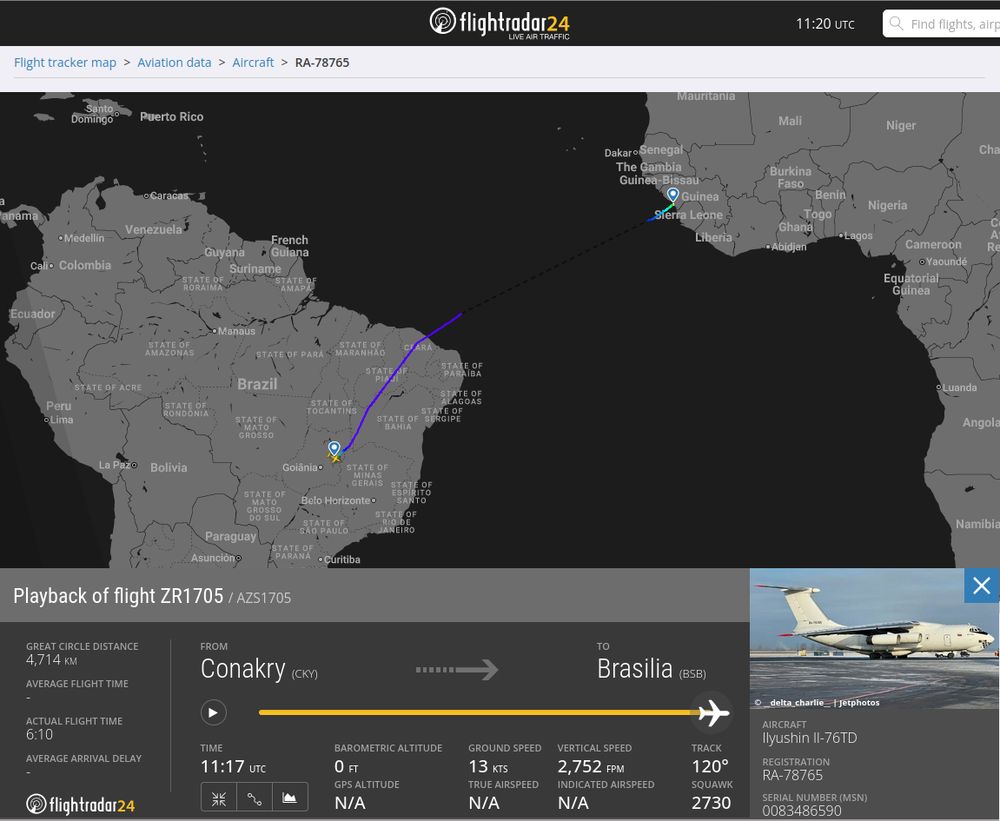Click the vertical speed 2,752 fpm value
This screenshot has width=1000, height=821.
click(x=591, y=767)
